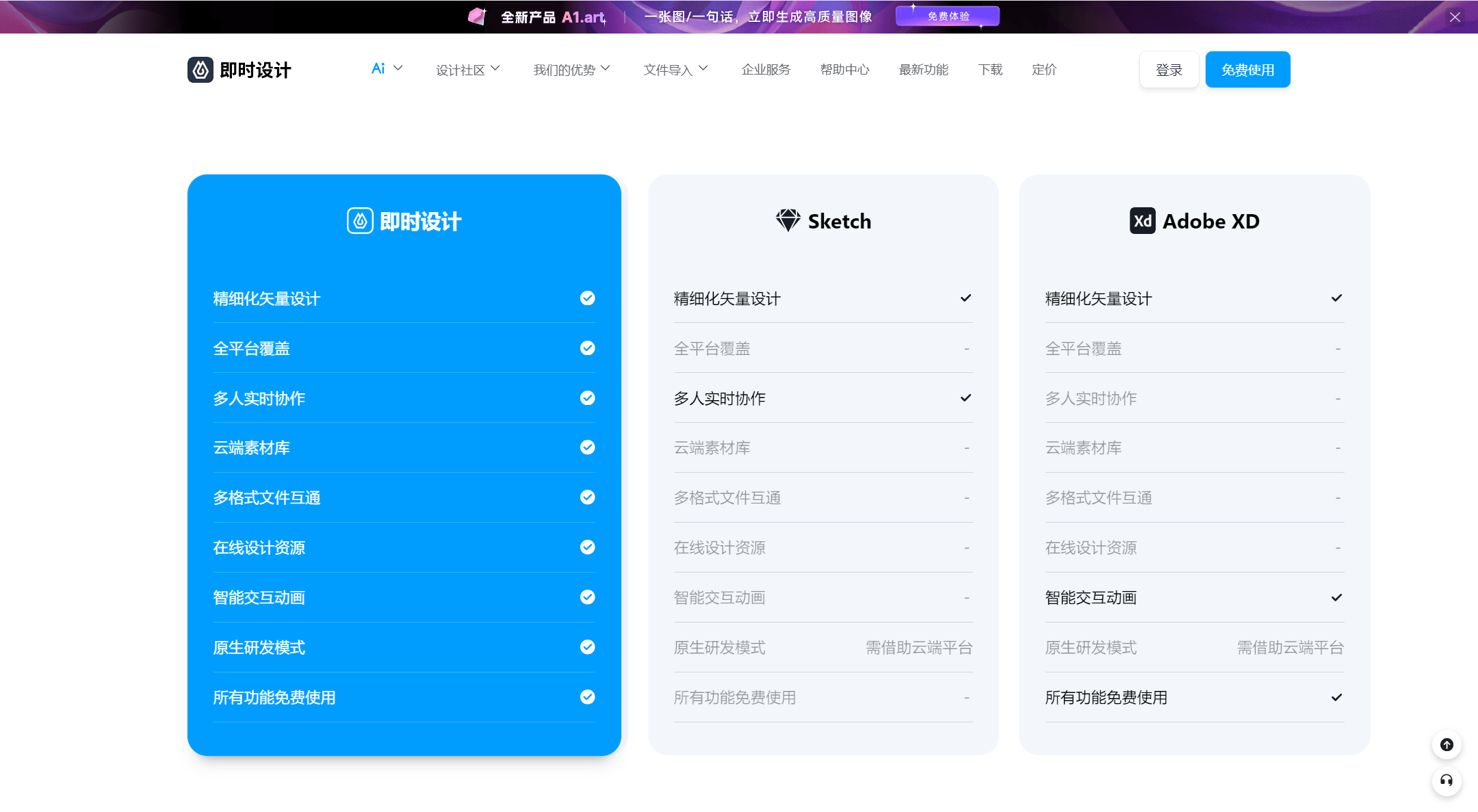Image resolution: width=1478 pixels, height=812 pixels.
Task: Click 多格式文件互通 text in Adobe XD card
Action: (x=1099, y=498)
